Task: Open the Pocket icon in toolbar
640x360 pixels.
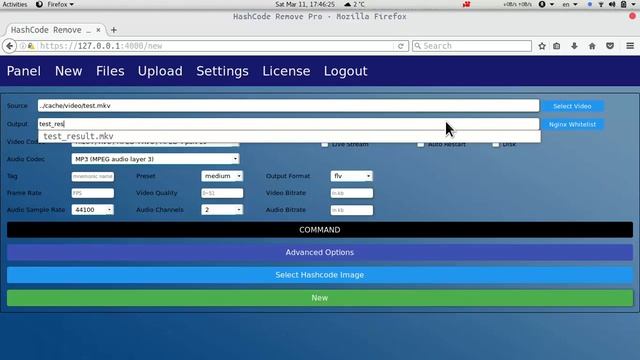Action: point(610,46)
